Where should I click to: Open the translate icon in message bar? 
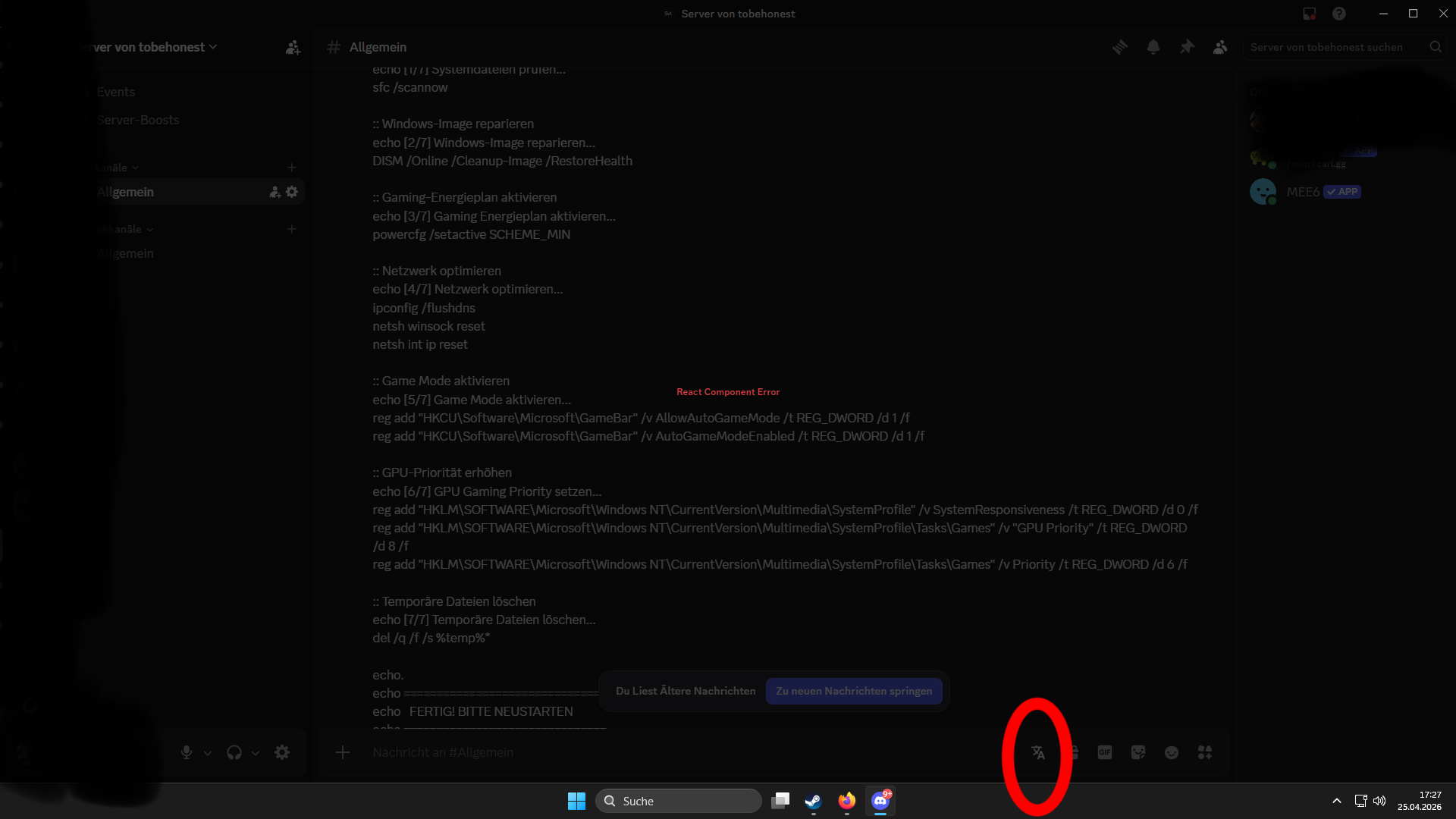(x=1038, y=752)
